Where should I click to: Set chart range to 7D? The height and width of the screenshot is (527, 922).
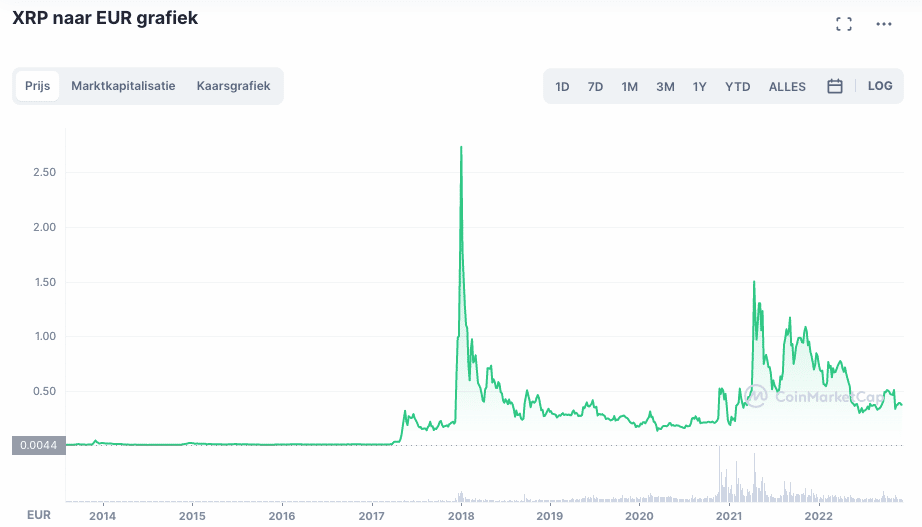tap(595, 87)
